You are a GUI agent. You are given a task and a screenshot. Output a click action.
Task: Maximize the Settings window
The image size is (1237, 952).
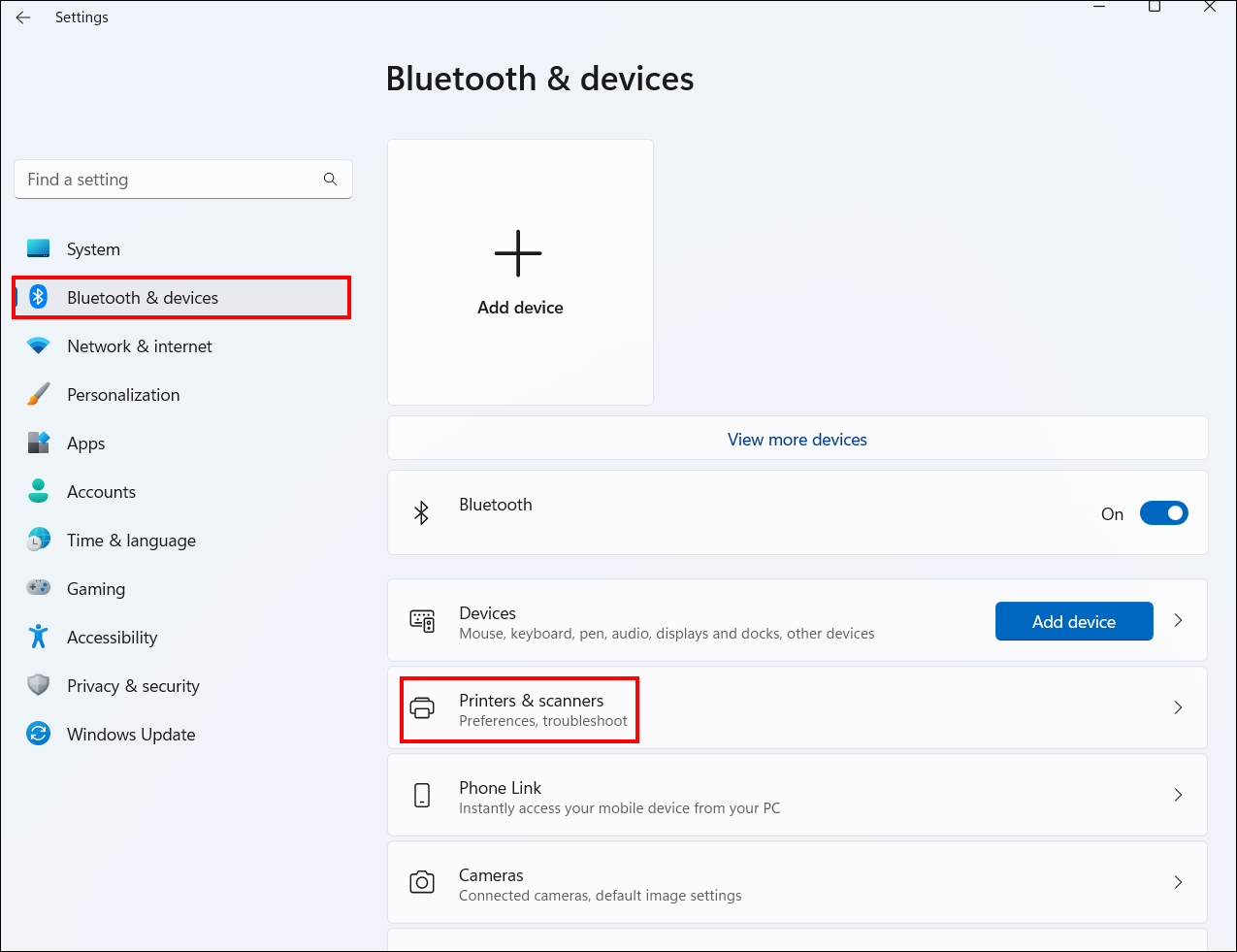point(1155,7)
